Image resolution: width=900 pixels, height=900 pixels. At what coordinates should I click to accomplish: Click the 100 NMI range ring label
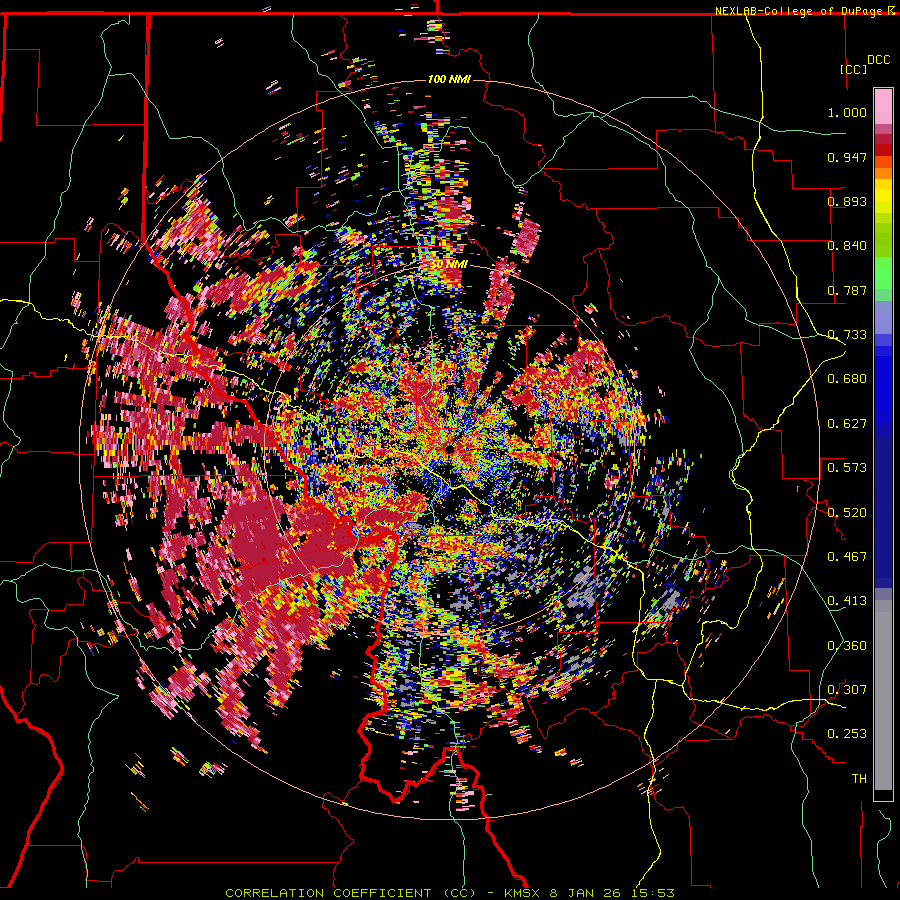coord(449,79)
